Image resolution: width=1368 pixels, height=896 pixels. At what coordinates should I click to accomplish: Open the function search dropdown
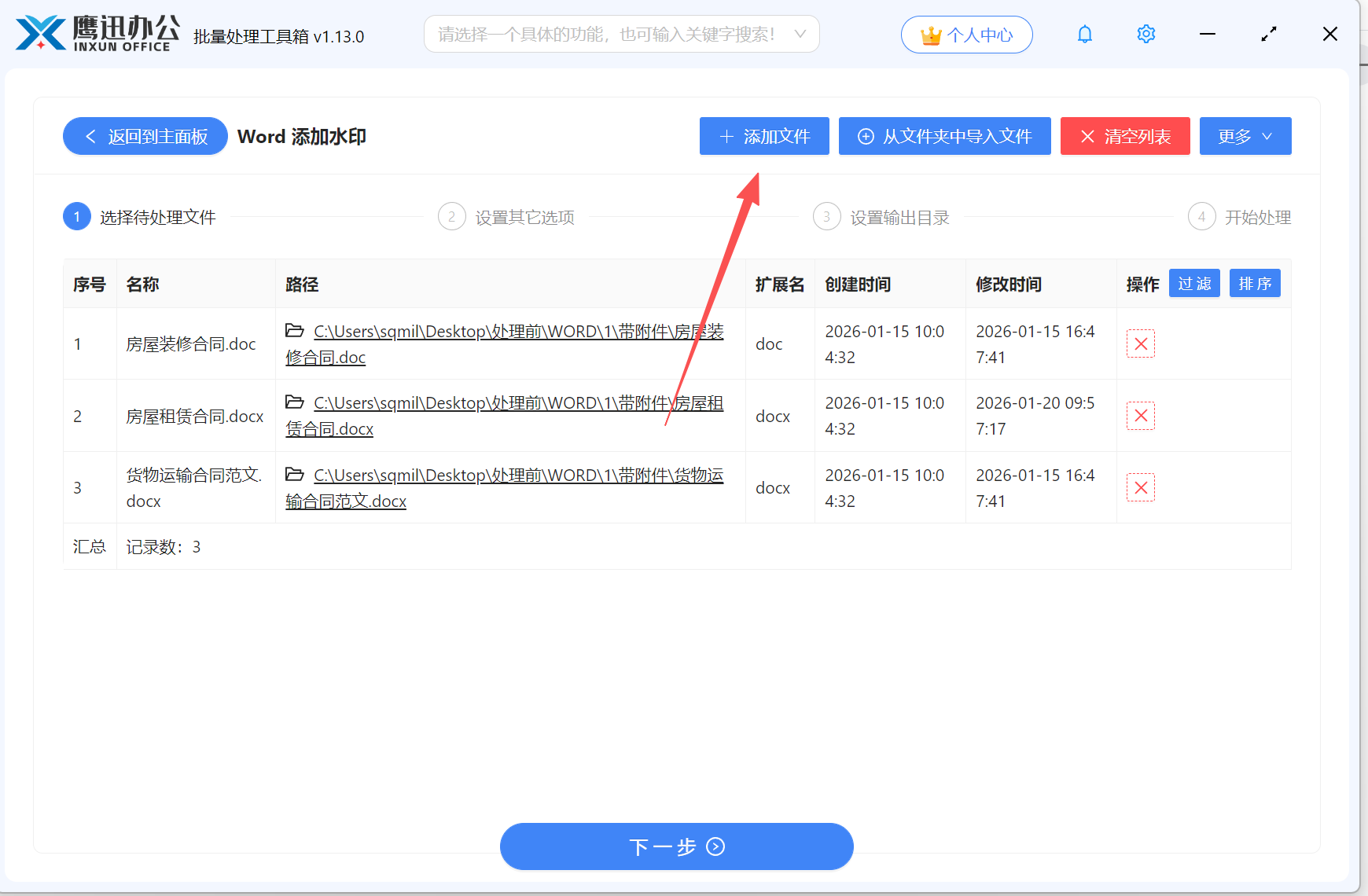(621, 34)
